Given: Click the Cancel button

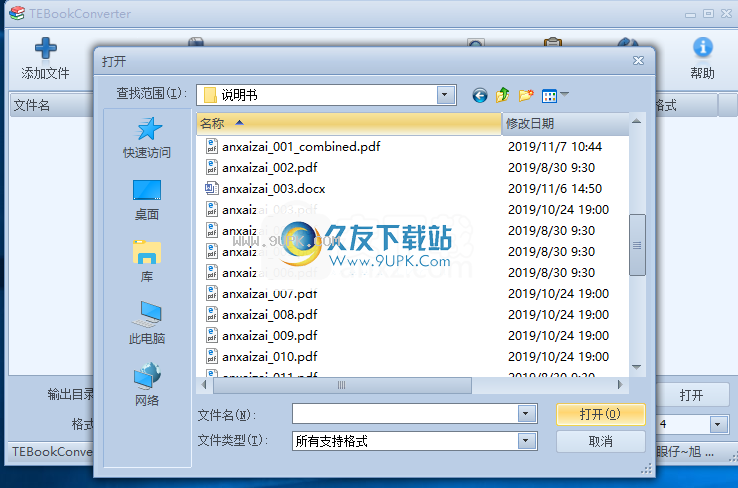Looking at the screenshot, I should tap(600, 441).
